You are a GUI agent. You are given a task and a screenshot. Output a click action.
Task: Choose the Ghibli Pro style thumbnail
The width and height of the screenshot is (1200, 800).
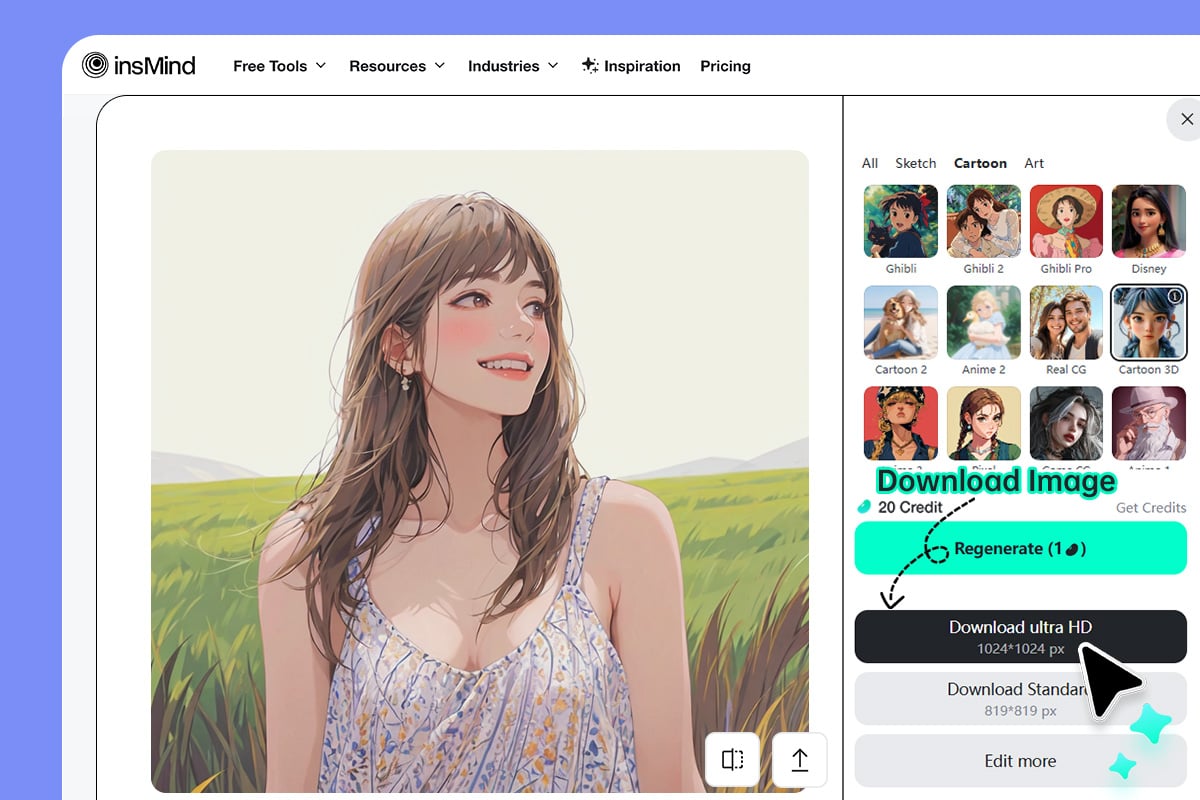(x=1066, y=221)
